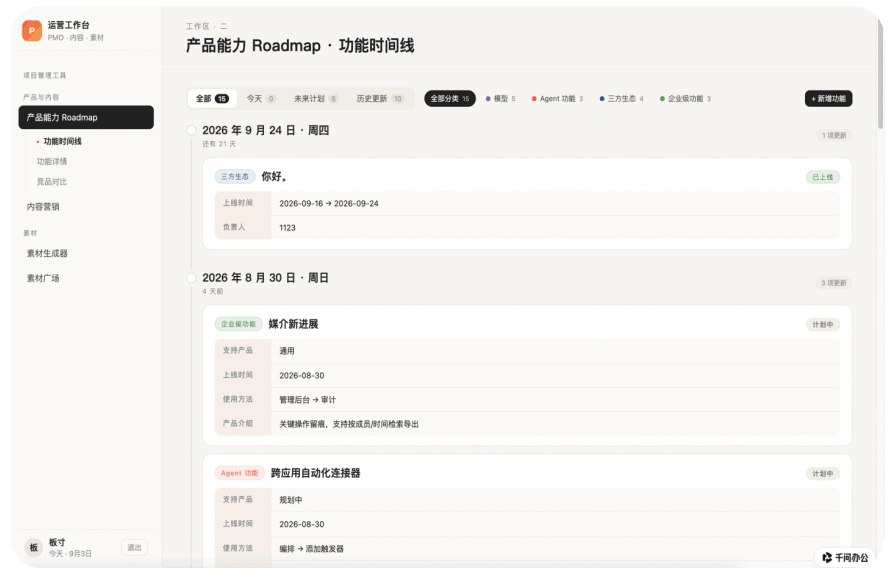Filter by Agent 功能 category
The height and width of the screenshot is (580, 895).
(x=557, y=99)
